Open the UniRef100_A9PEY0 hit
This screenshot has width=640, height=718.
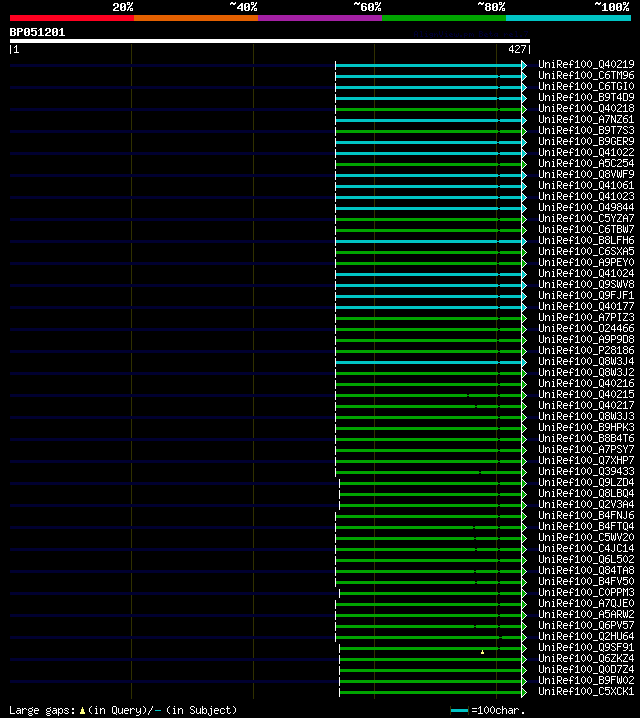pyautogui.click(x=586, y=262)
